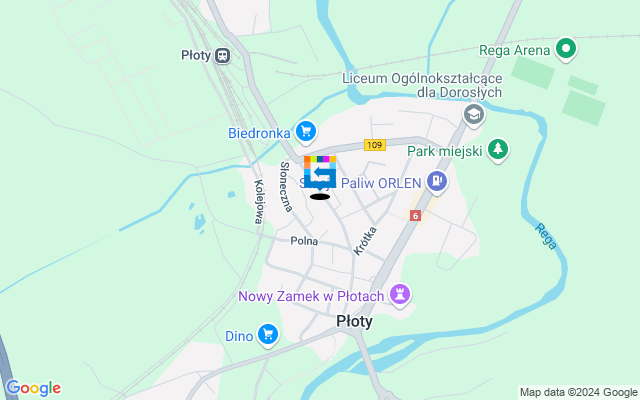Select the Biedronka shopping cart pin

[306, 132]
